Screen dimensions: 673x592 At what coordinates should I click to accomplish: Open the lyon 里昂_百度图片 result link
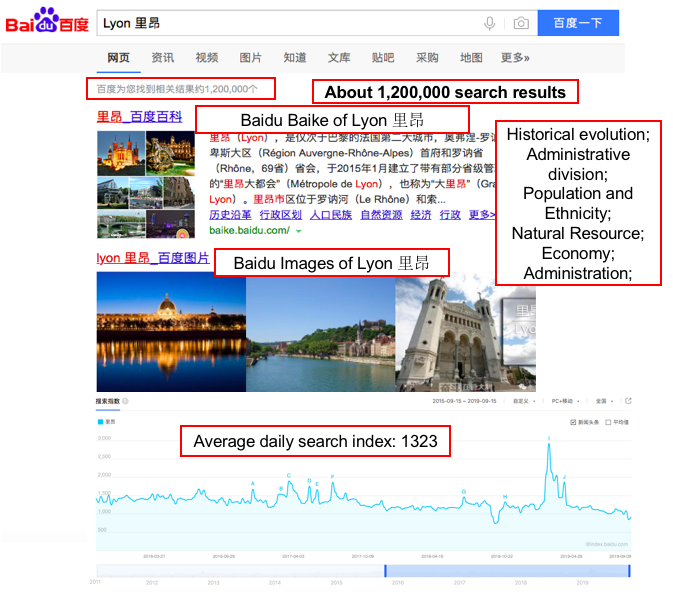click(x=153, y=258)
